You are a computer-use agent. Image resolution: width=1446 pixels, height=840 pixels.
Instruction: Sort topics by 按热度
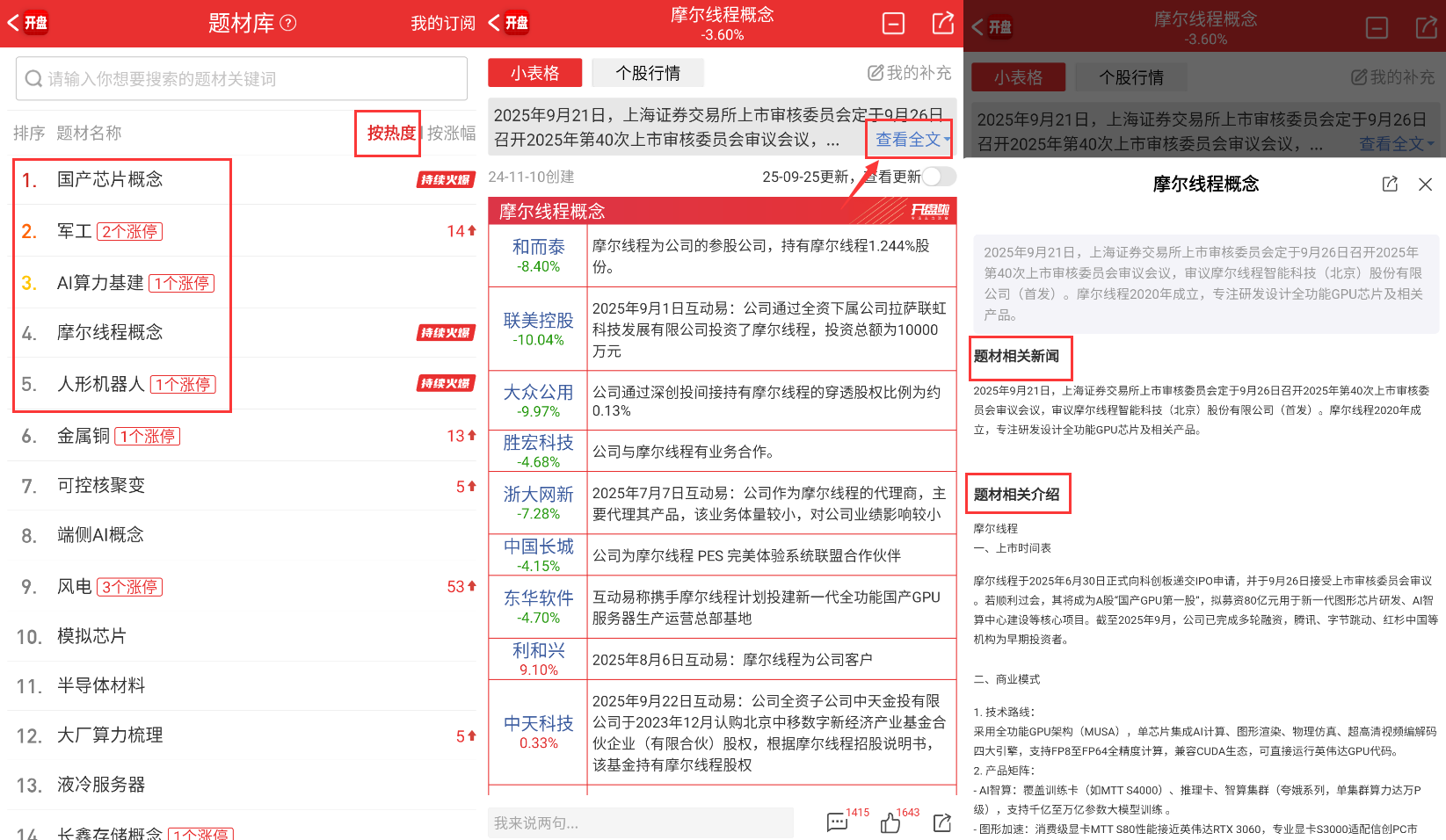[x=390, y=133]
